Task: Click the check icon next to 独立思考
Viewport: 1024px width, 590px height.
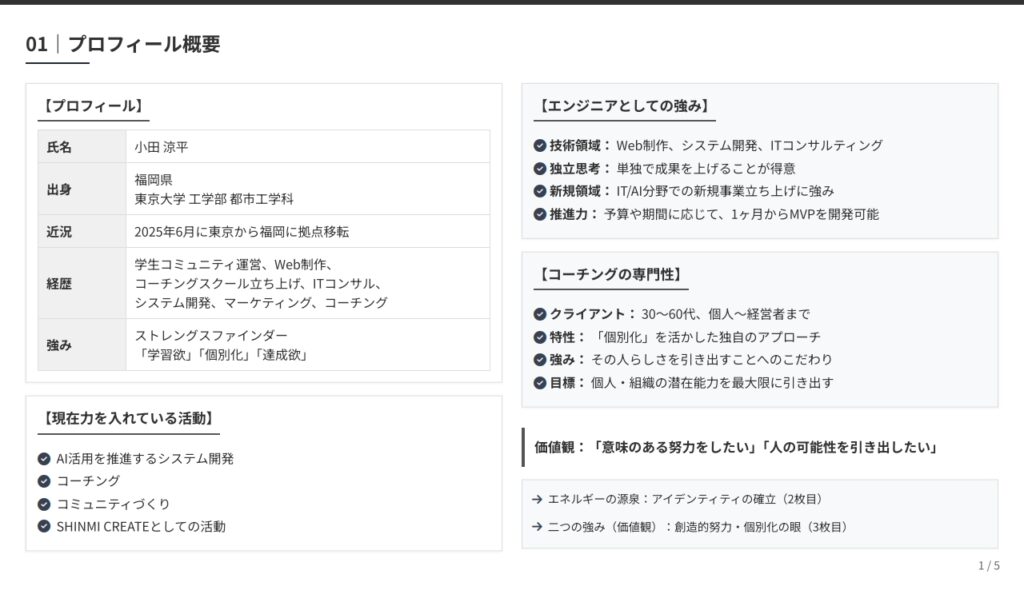Action: click(x=540, y=168)
